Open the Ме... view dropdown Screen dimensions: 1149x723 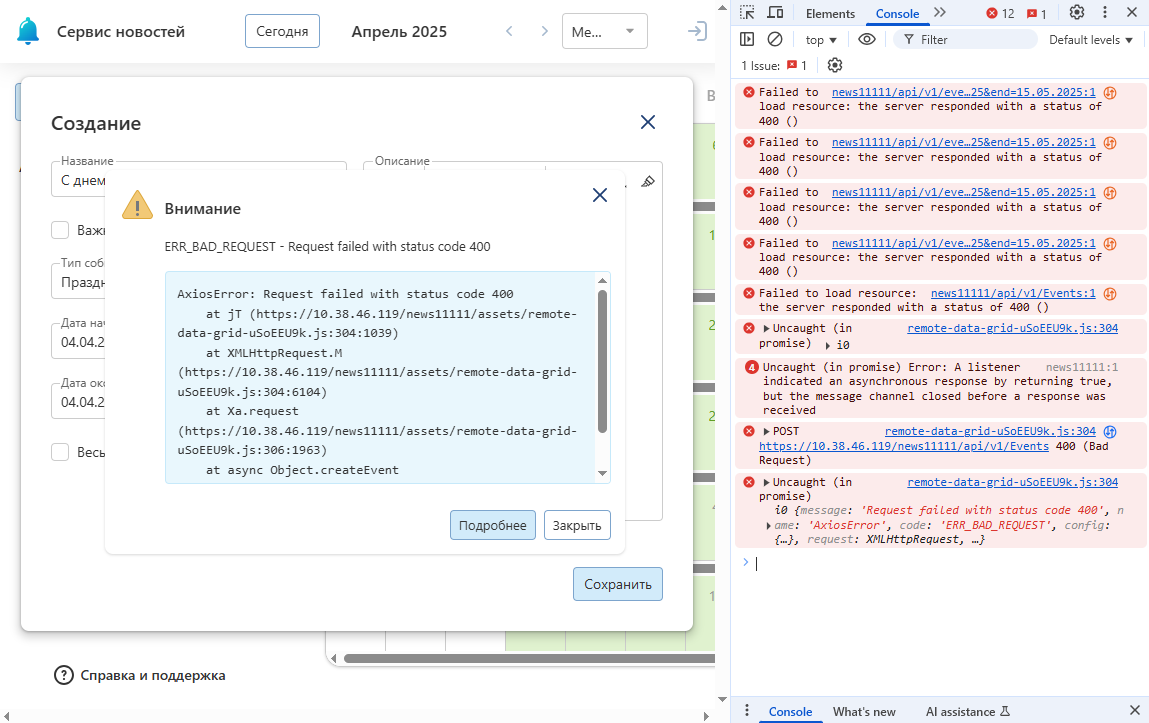605,31
